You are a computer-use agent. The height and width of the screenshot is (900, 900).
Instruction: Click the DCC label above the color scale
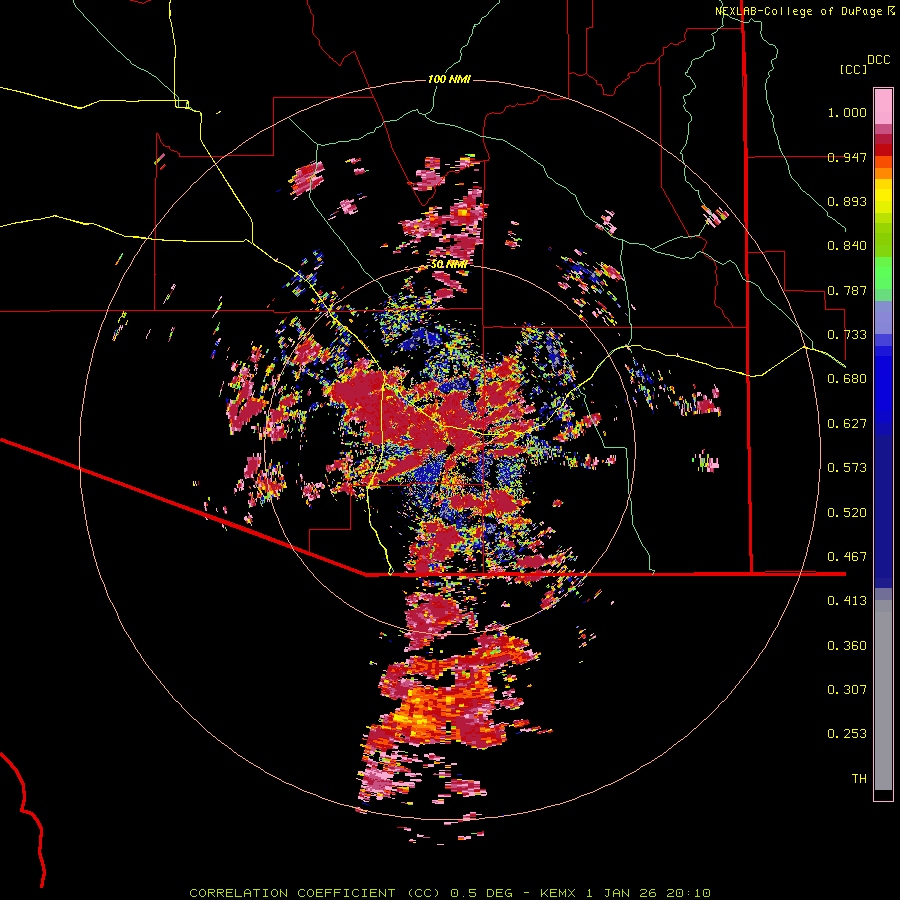coord(878,60)
